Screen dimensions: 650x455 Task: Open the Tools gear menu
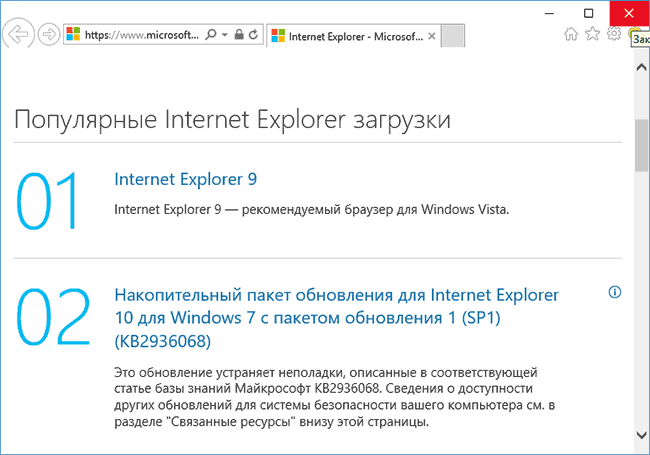(614, 34)
